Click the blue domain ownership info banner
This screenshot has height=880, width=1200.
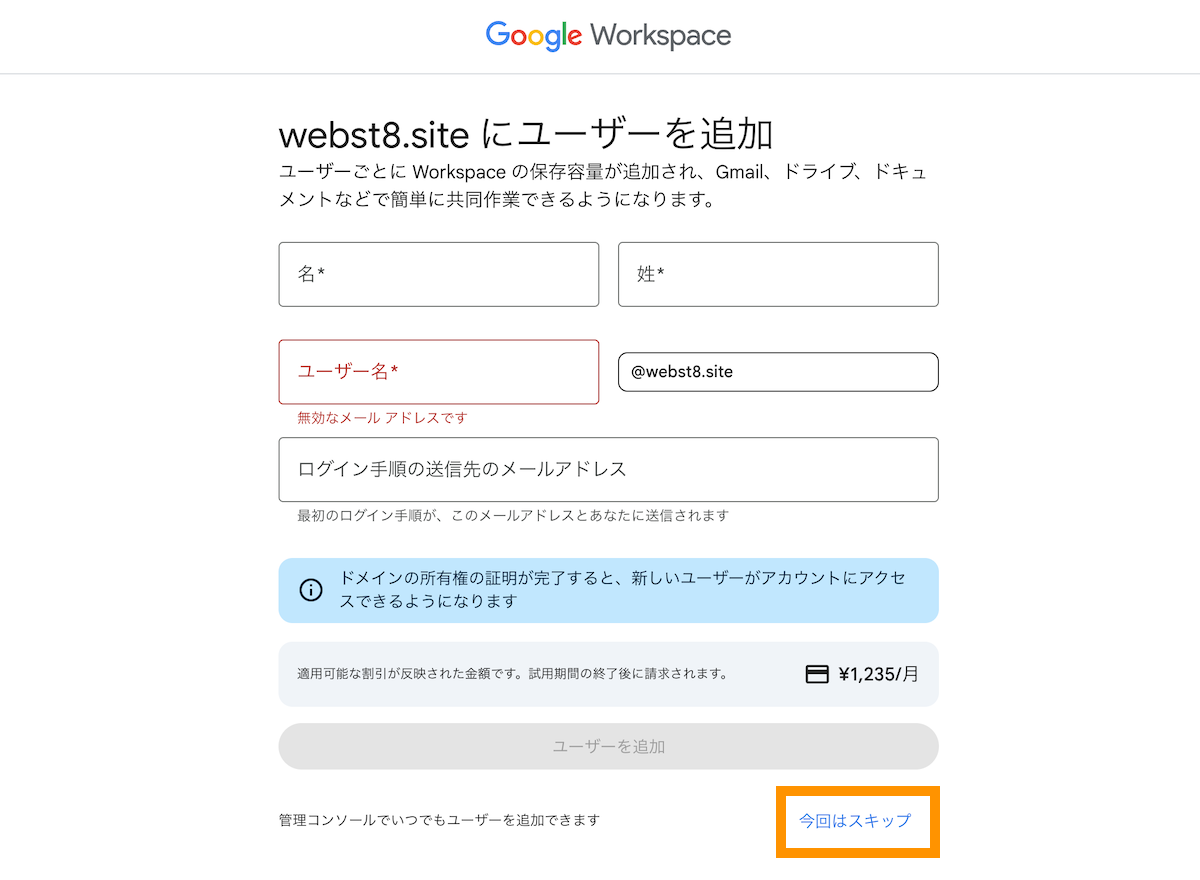click(x=608, y=590)
